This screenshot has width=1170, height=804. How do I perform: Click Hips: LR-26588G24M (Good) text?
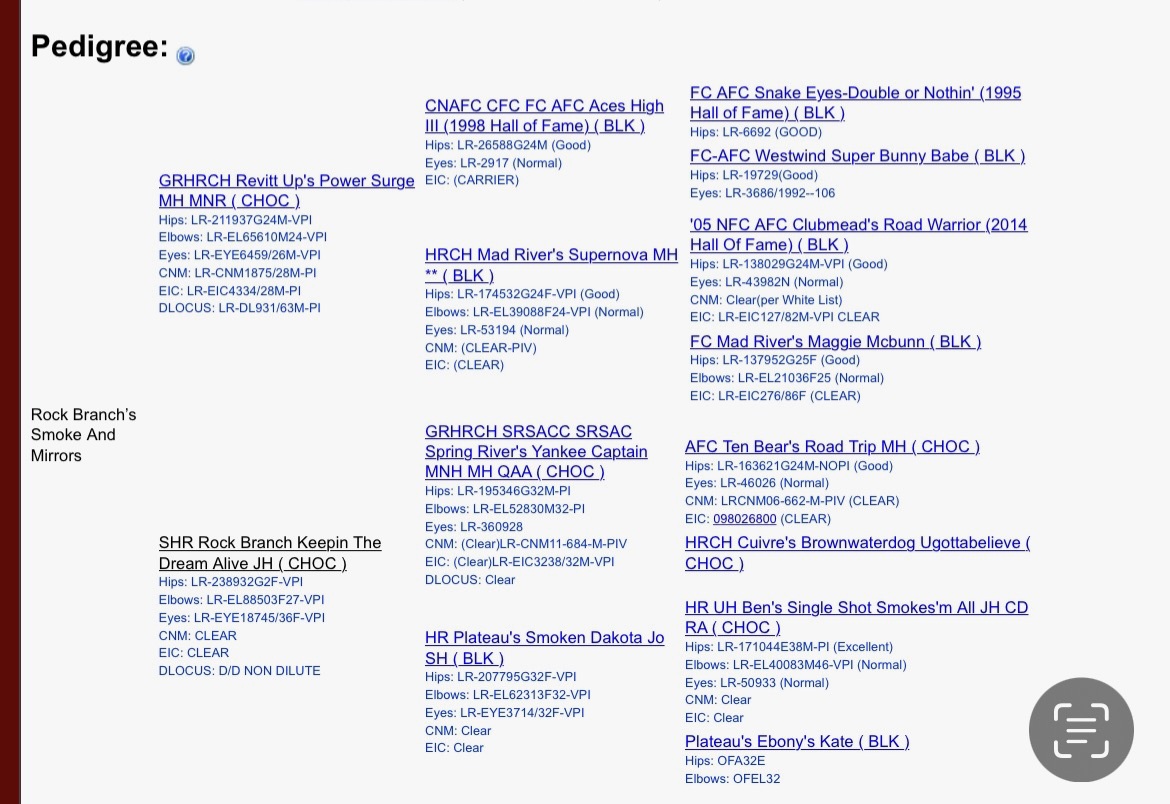coord(507,145)
